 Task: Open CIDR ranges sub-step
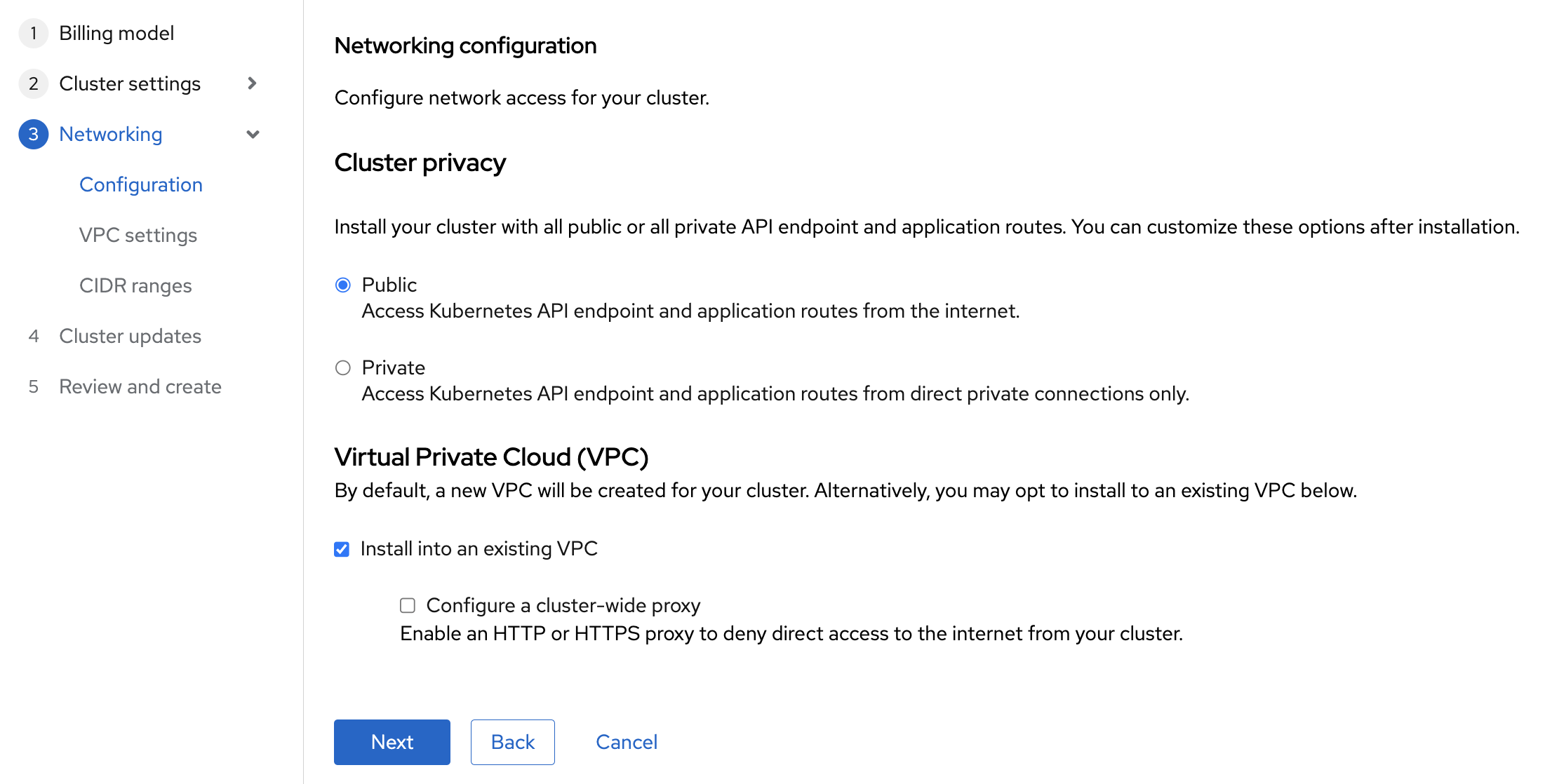[135, 285]
